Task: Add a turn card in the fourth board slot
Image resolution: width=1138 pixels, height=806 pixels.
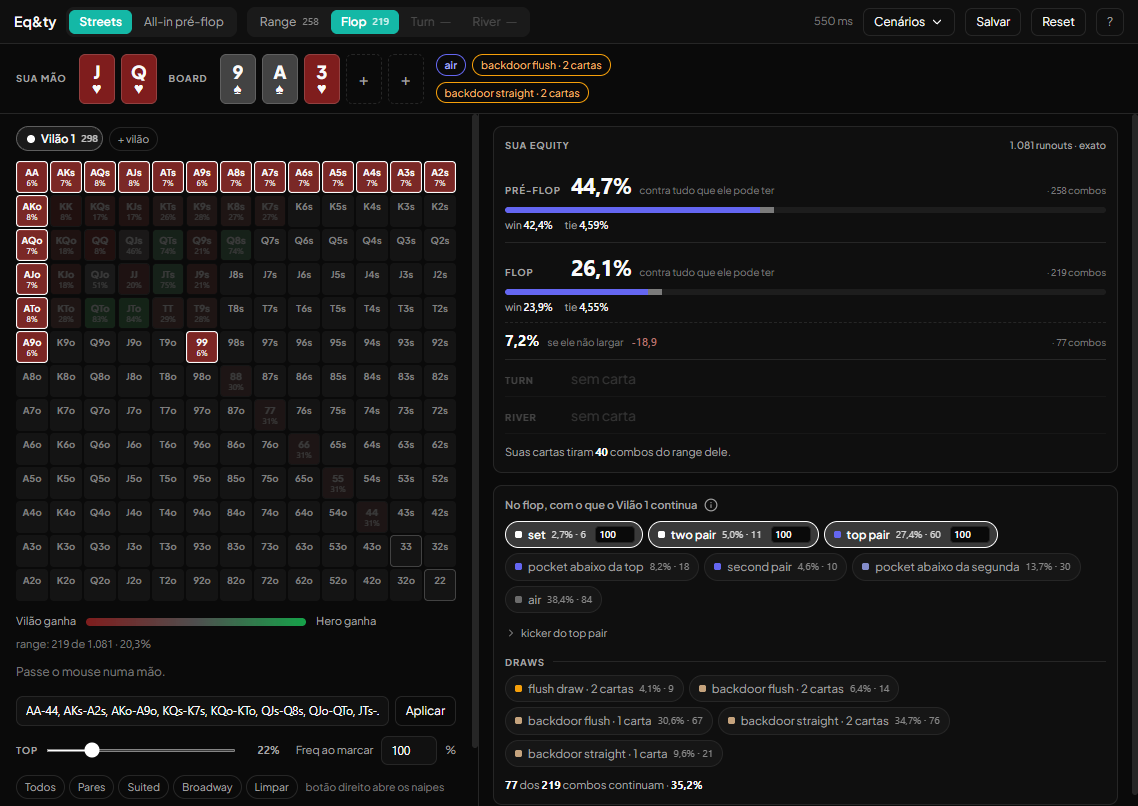Action: 364,79
